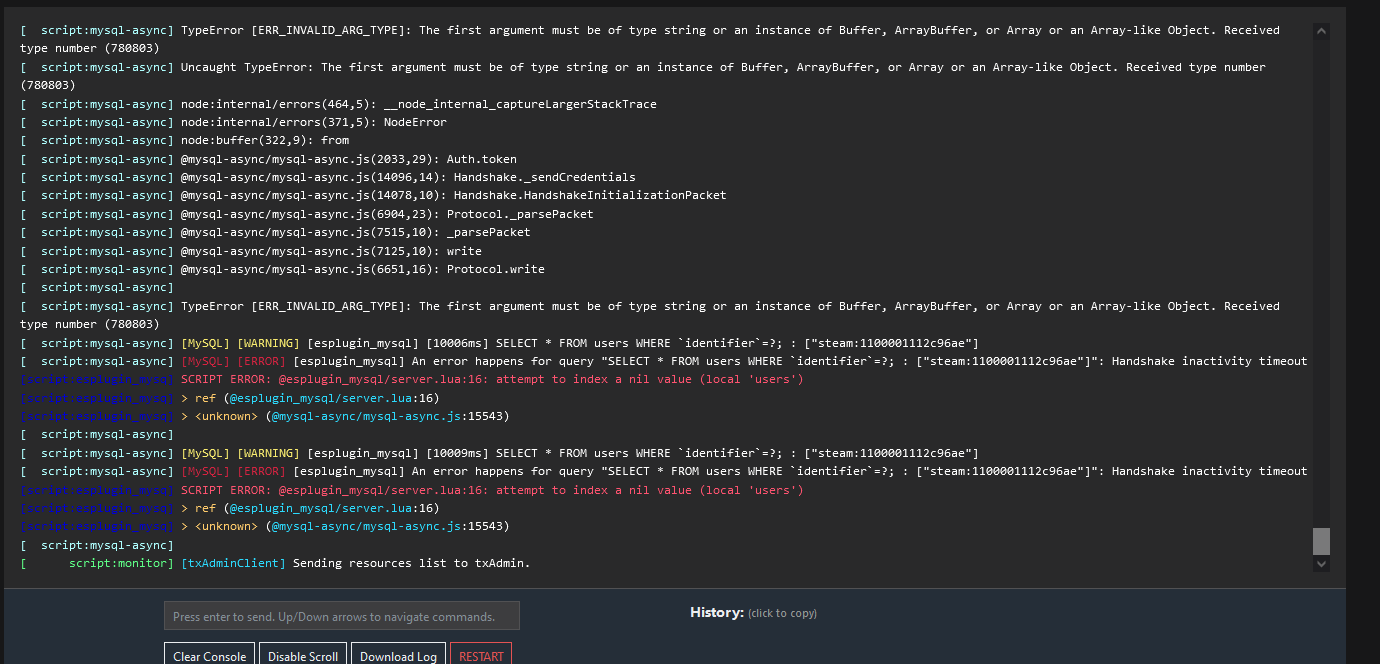1380x664 pixels.
Task: Click the Handshake._sendCredentials log line
Action: pos(407,177)
